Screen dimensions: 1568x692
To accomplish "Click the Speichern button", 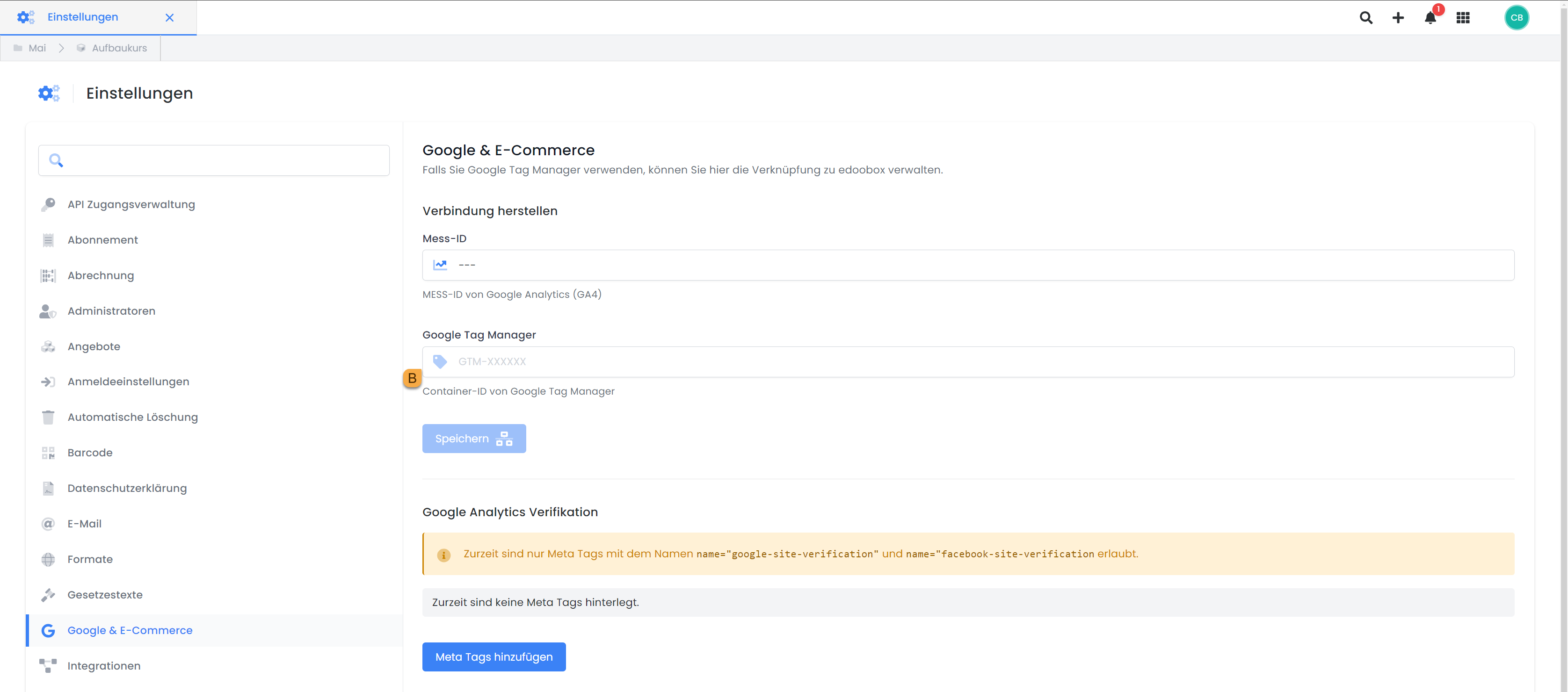I will (x=473, y=439).
